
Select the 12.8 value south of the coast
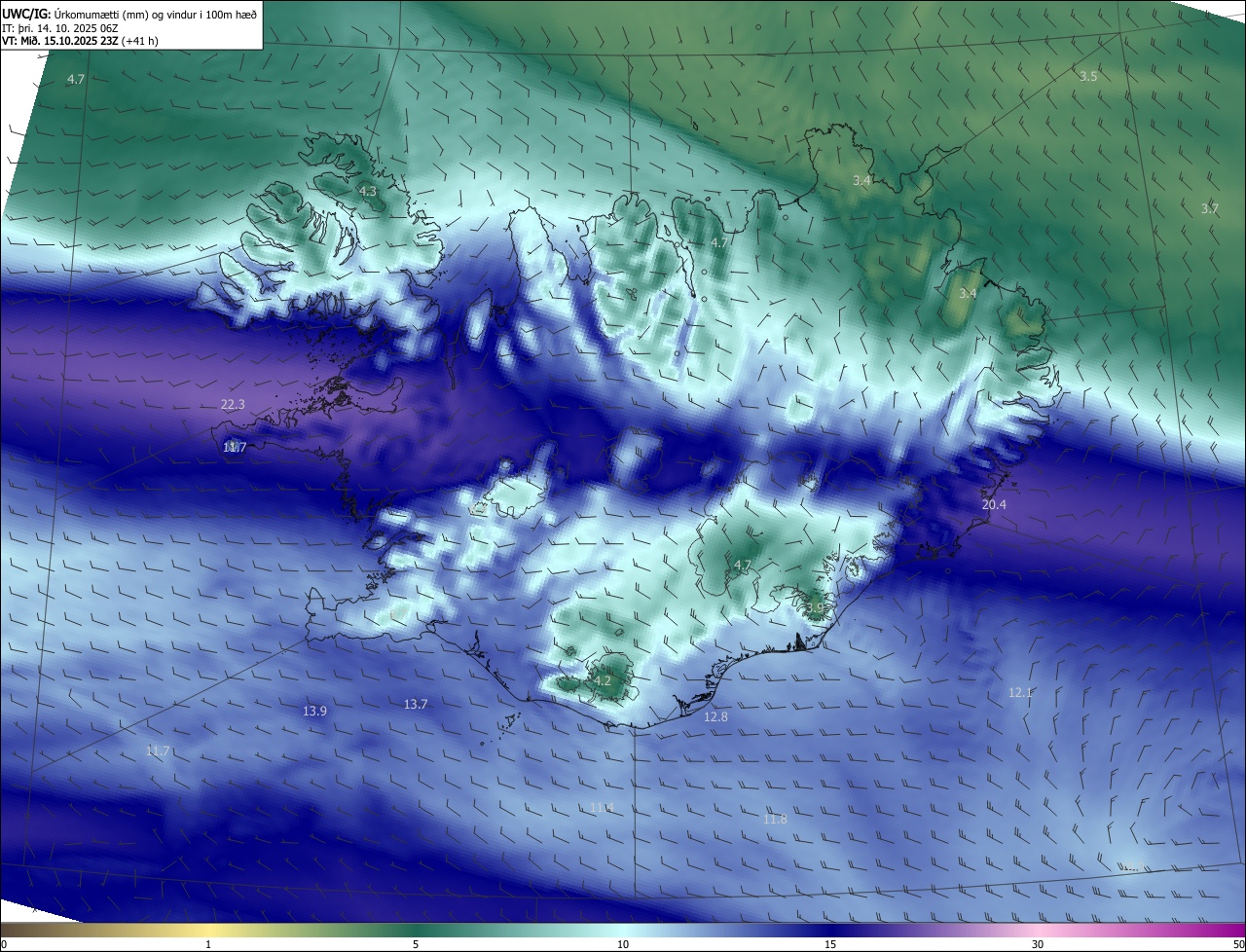[x=715, y=716]
